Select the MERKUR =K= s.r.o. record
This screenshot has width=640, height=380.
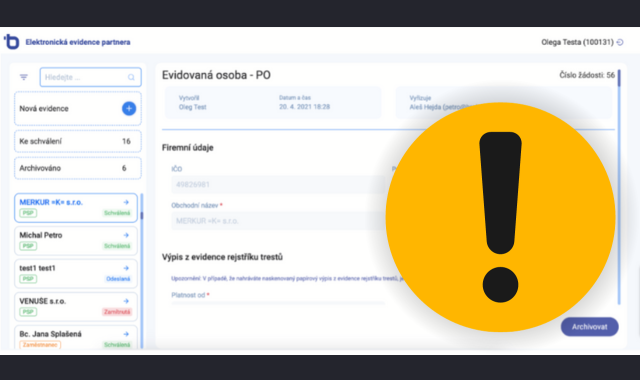76,208
